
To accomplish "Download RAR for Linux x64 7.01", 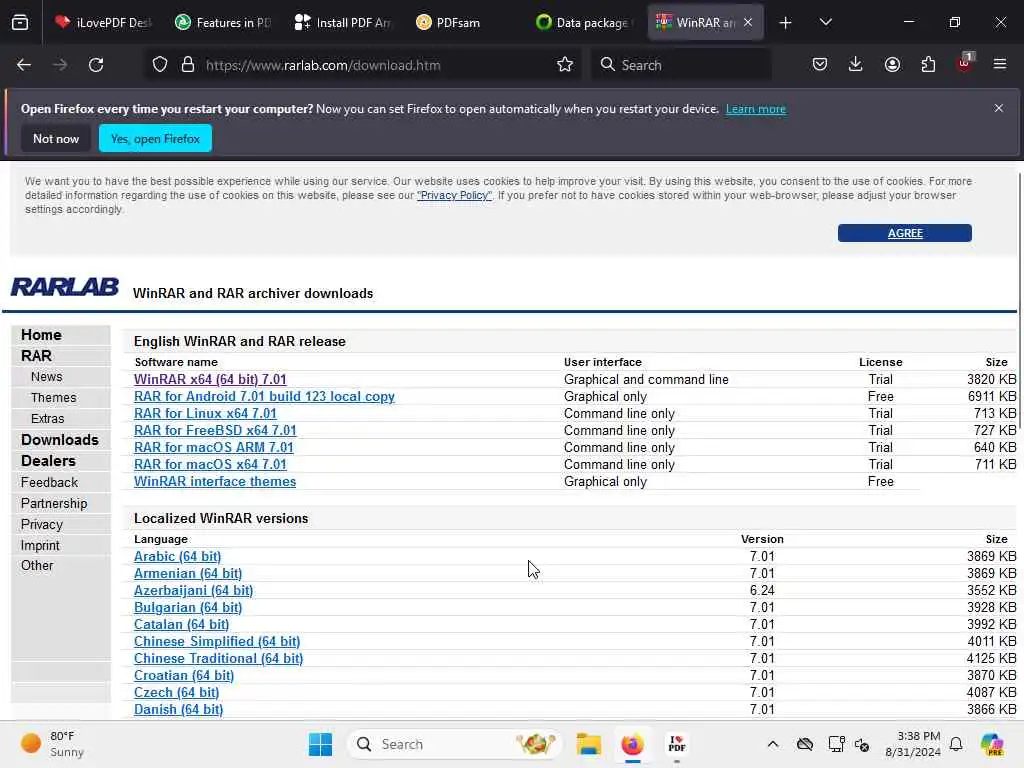I will click(x=205, y=413).
